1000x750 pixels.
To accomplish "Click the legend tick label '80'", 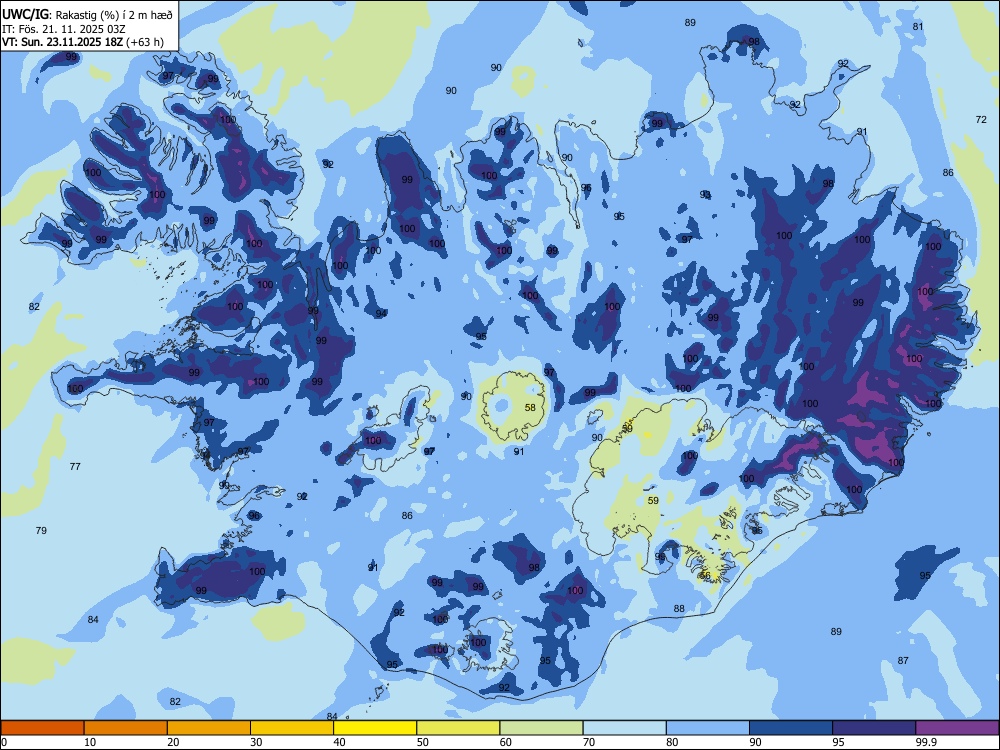I will coord(672,742).
